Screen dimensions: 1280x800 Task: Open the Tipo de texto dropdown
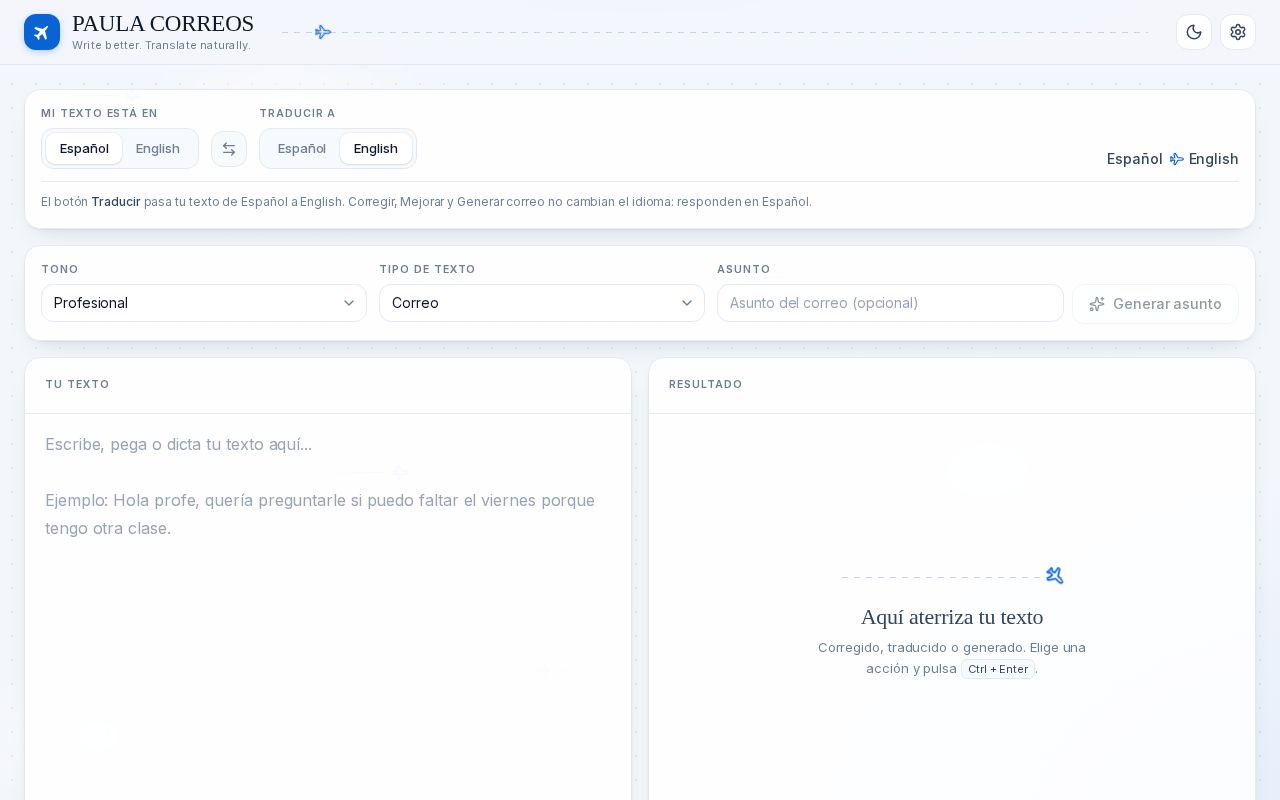tap(542, 303)
